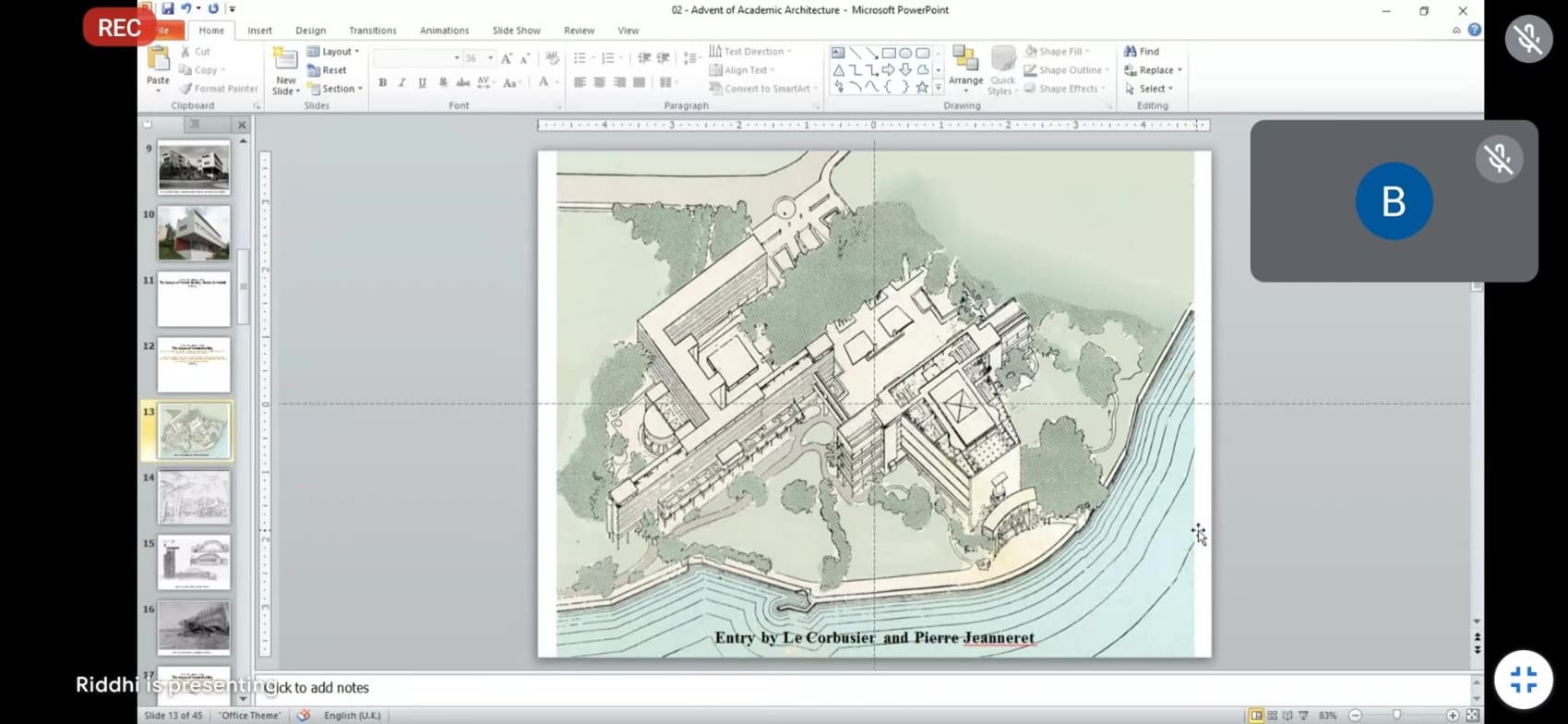Viewport: 1568px width, 724px height.
Task: Open the Replace dropdown
Action: (1153, 70)
